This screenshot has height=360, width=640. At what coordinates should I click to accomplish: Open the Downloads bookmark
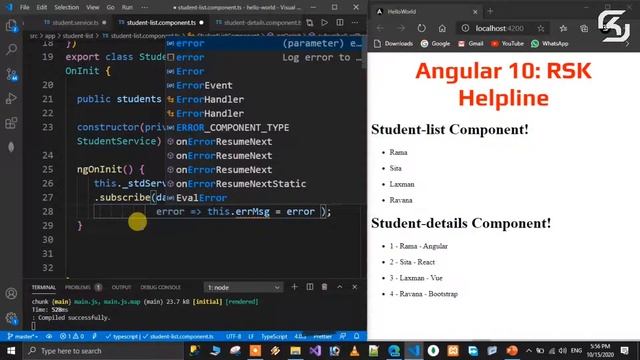(393, 44)
